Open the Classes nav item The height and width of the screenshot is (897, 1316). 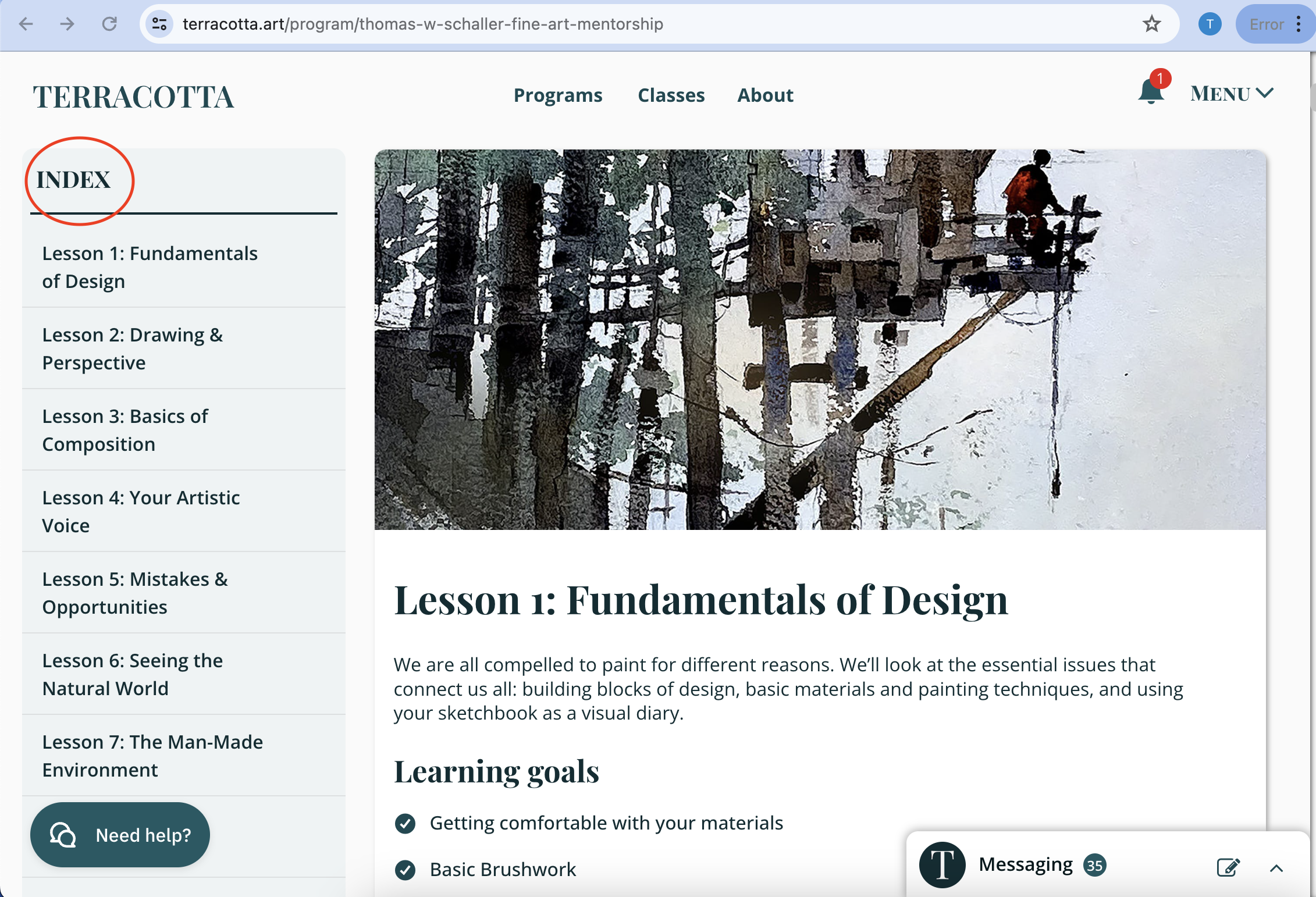671,95
